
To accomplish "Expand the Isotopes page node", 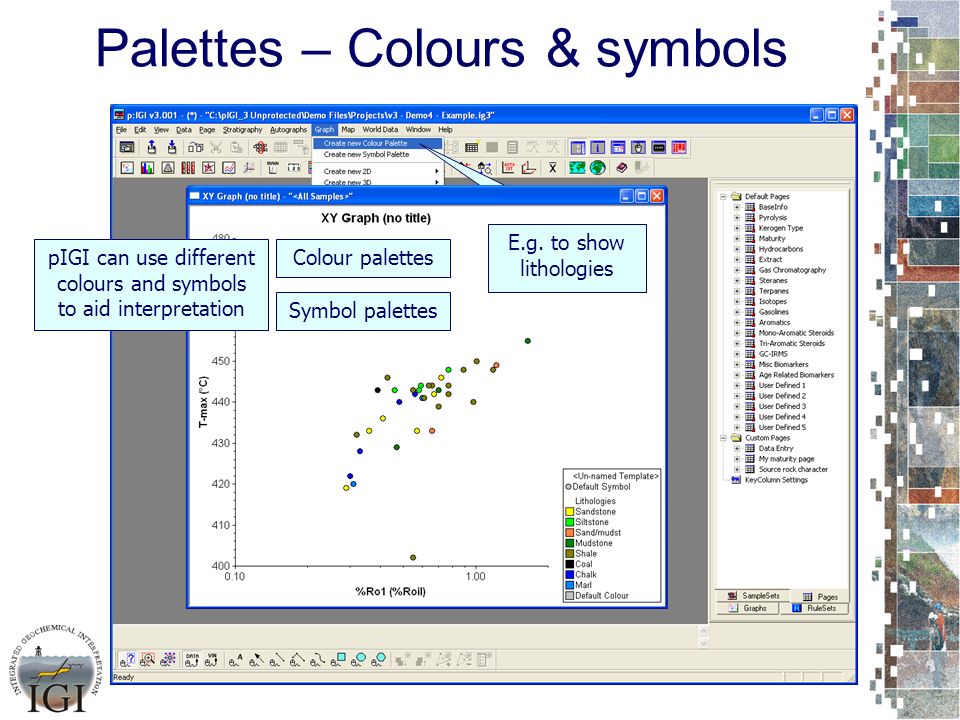I will tap(737, 301).
